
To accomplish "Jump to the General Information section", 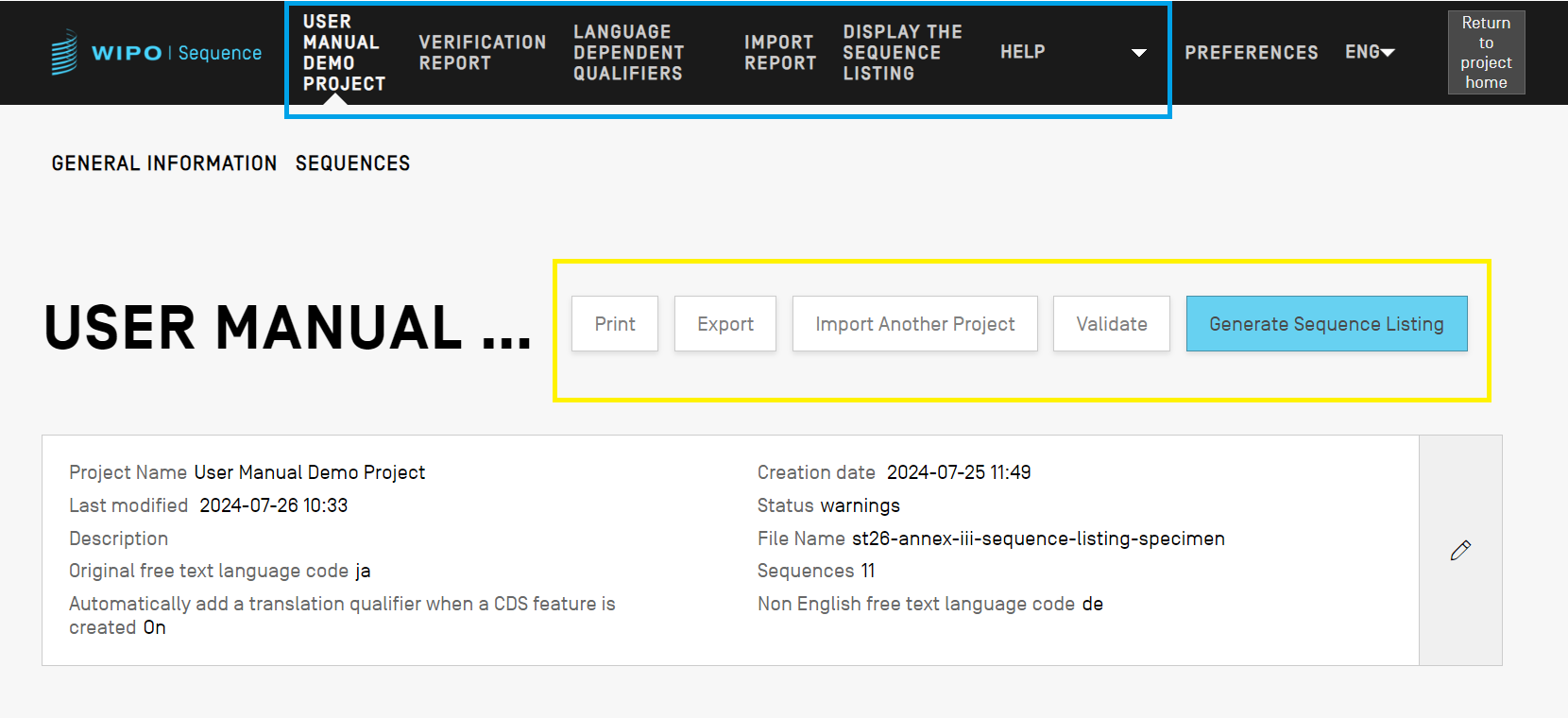I will click(x=164, y=163).
